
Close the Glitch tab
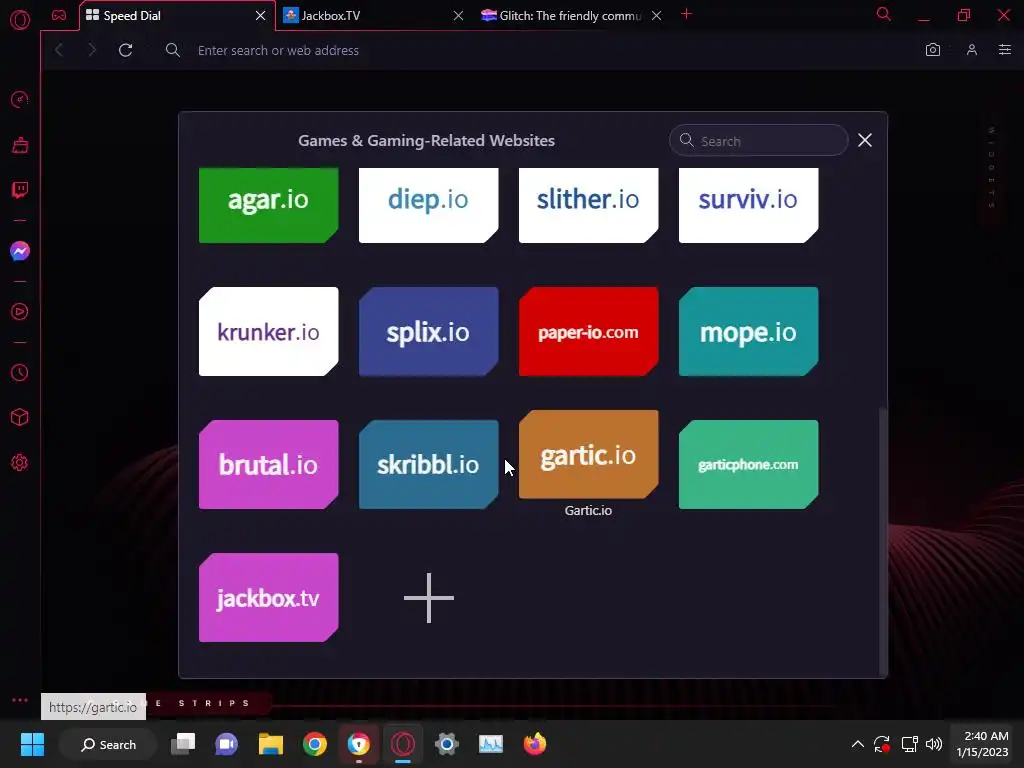[x=656, y=16]
